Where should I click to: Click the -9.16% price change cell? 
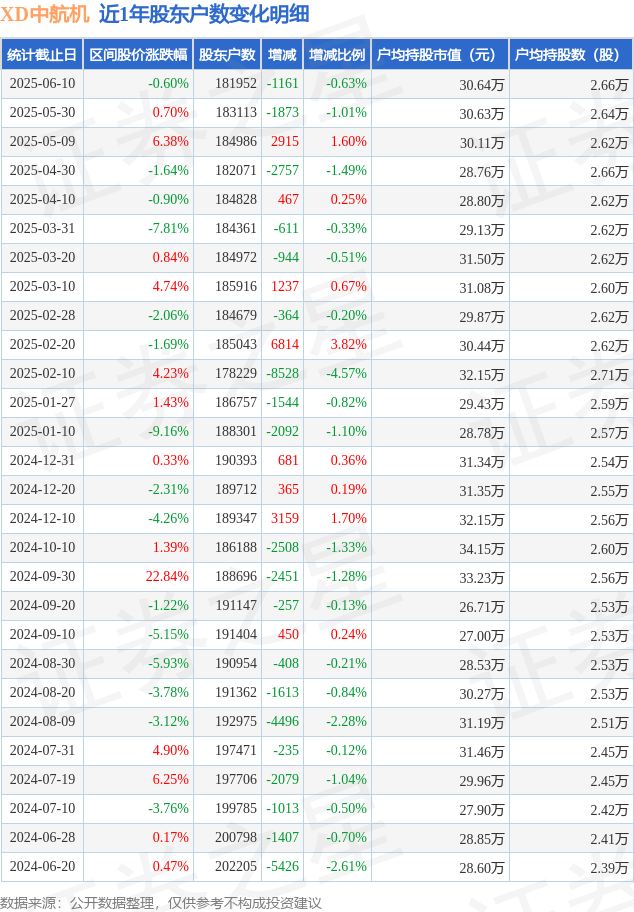click(x=138, y=432)
